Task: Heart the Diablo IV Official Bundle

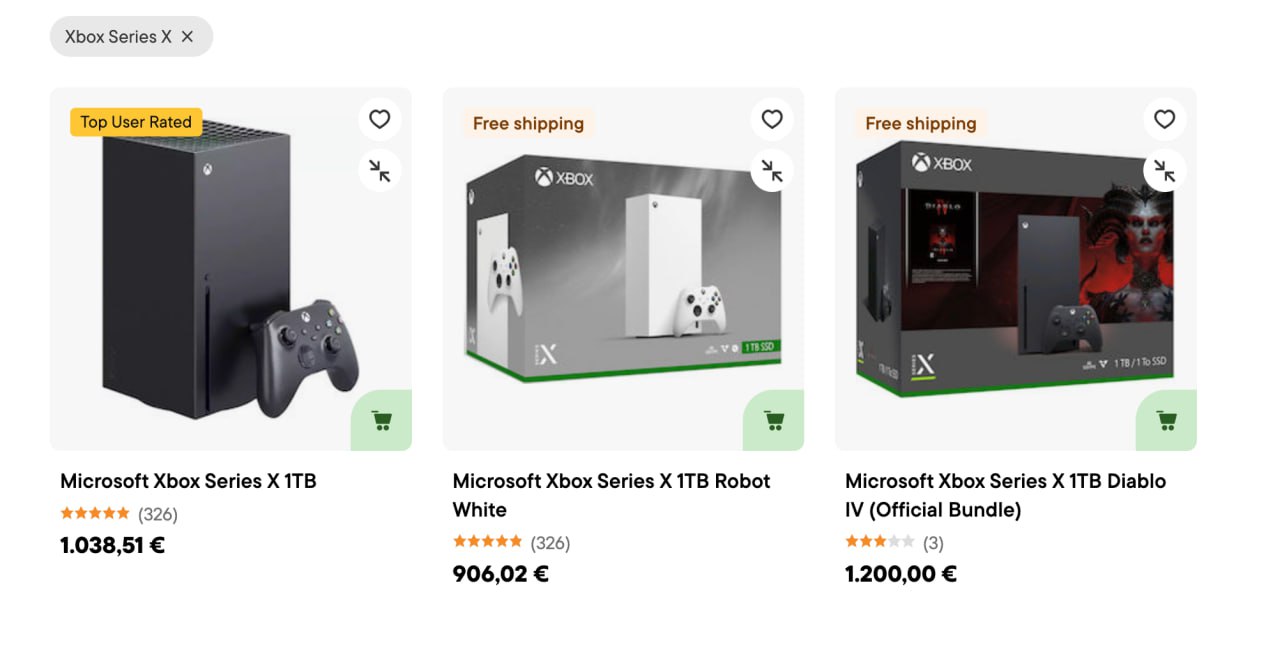Action: [1165, 120]
